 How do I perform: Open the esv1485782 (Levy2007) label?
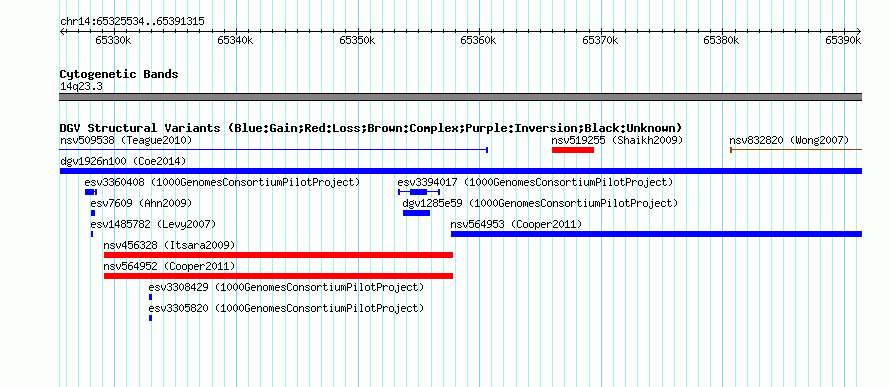(153, 224)
